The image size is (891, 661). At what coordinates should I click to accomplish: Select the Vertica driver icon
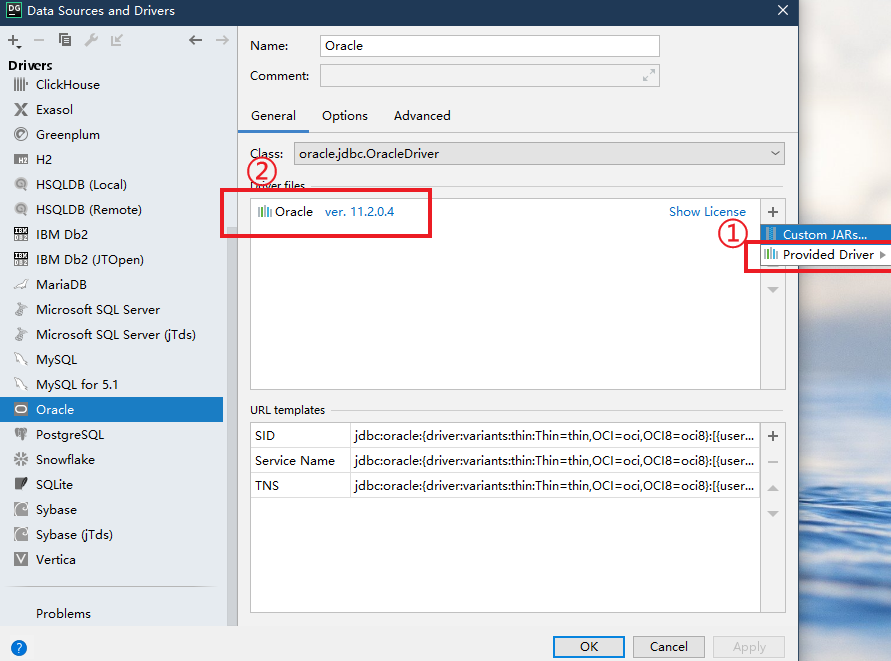20,560
